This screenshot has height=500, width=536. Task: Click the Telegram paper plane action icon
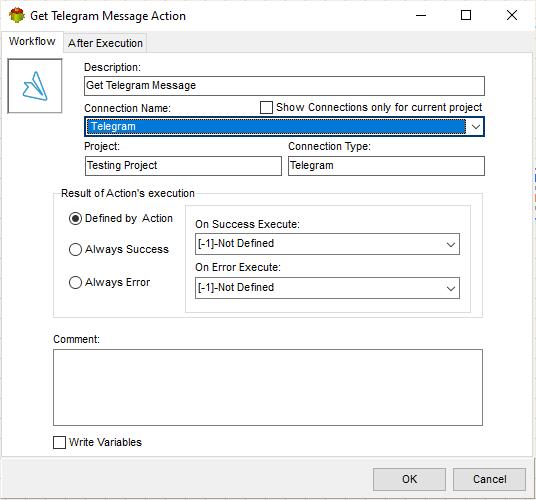pyautogui.click(x=35, y=86)
